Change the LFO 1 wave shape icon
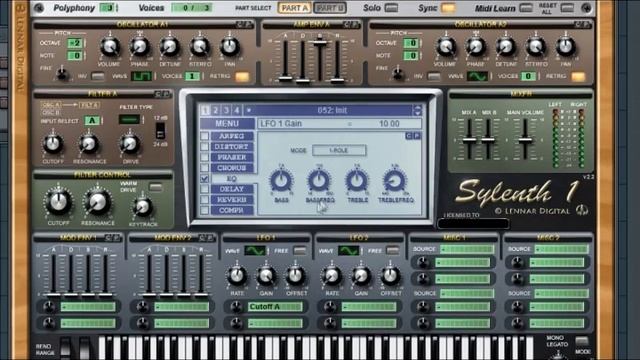 click(255, 251)
